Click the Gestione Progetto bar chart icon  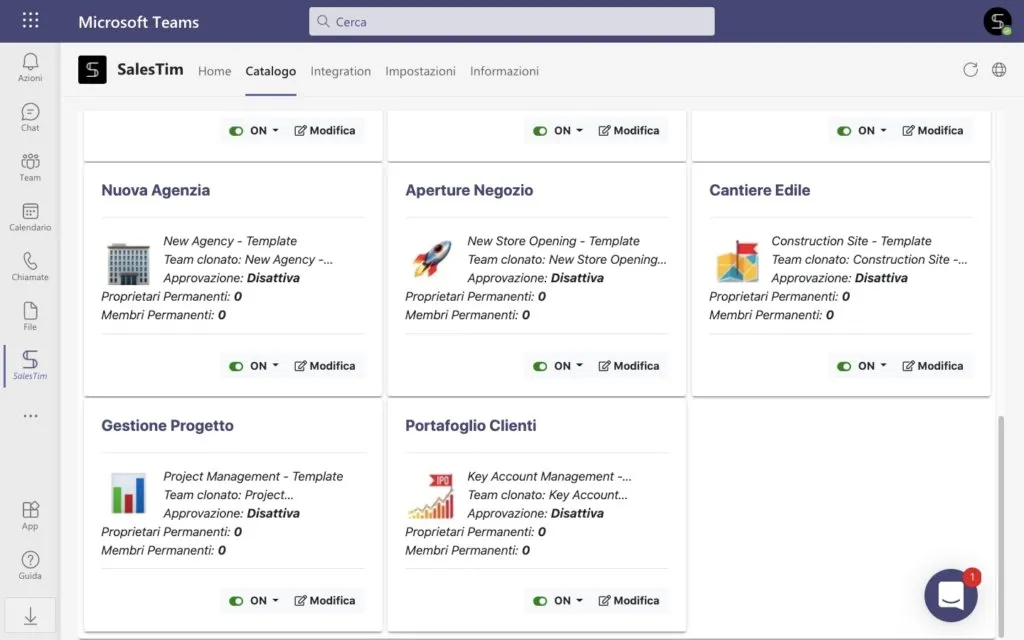click(128, 493)
